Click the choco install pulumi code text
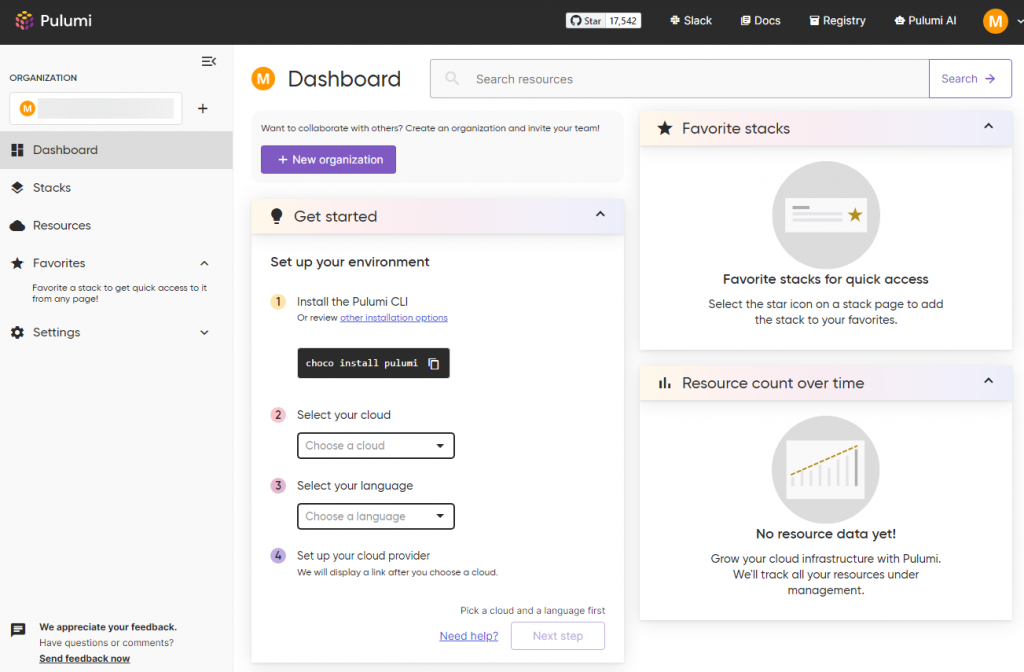The width and height of the screenshot is (1024, 672). 361,363
